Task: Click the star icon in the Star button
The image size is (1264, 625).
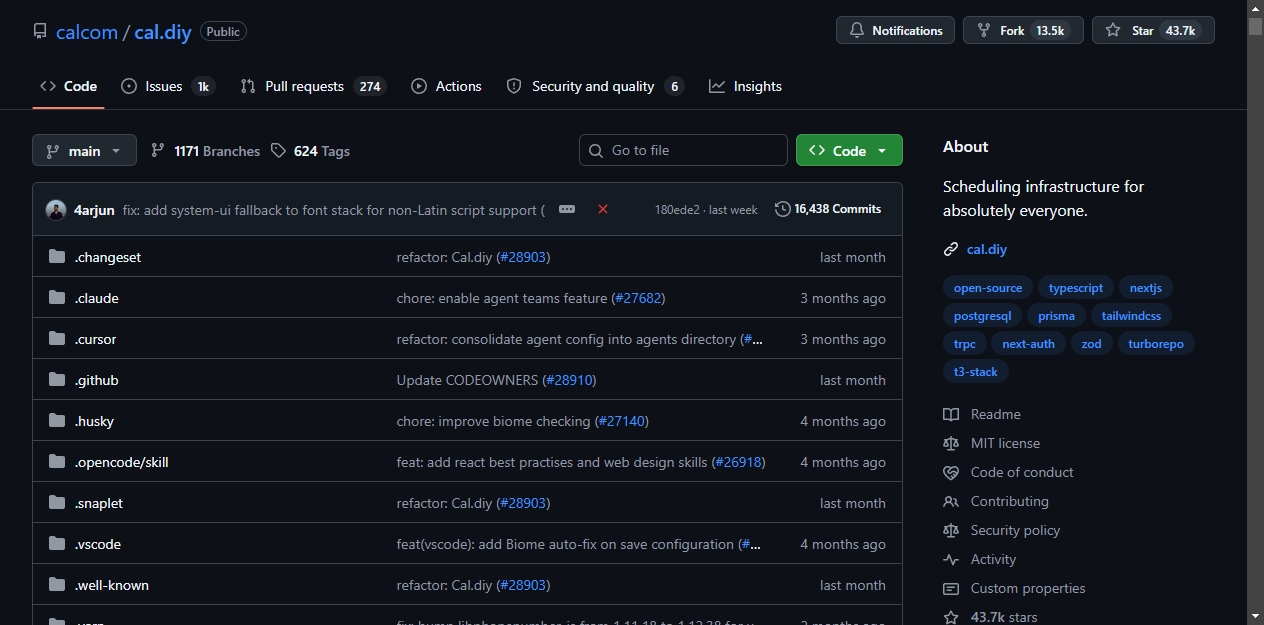Action: (1113, 31)
